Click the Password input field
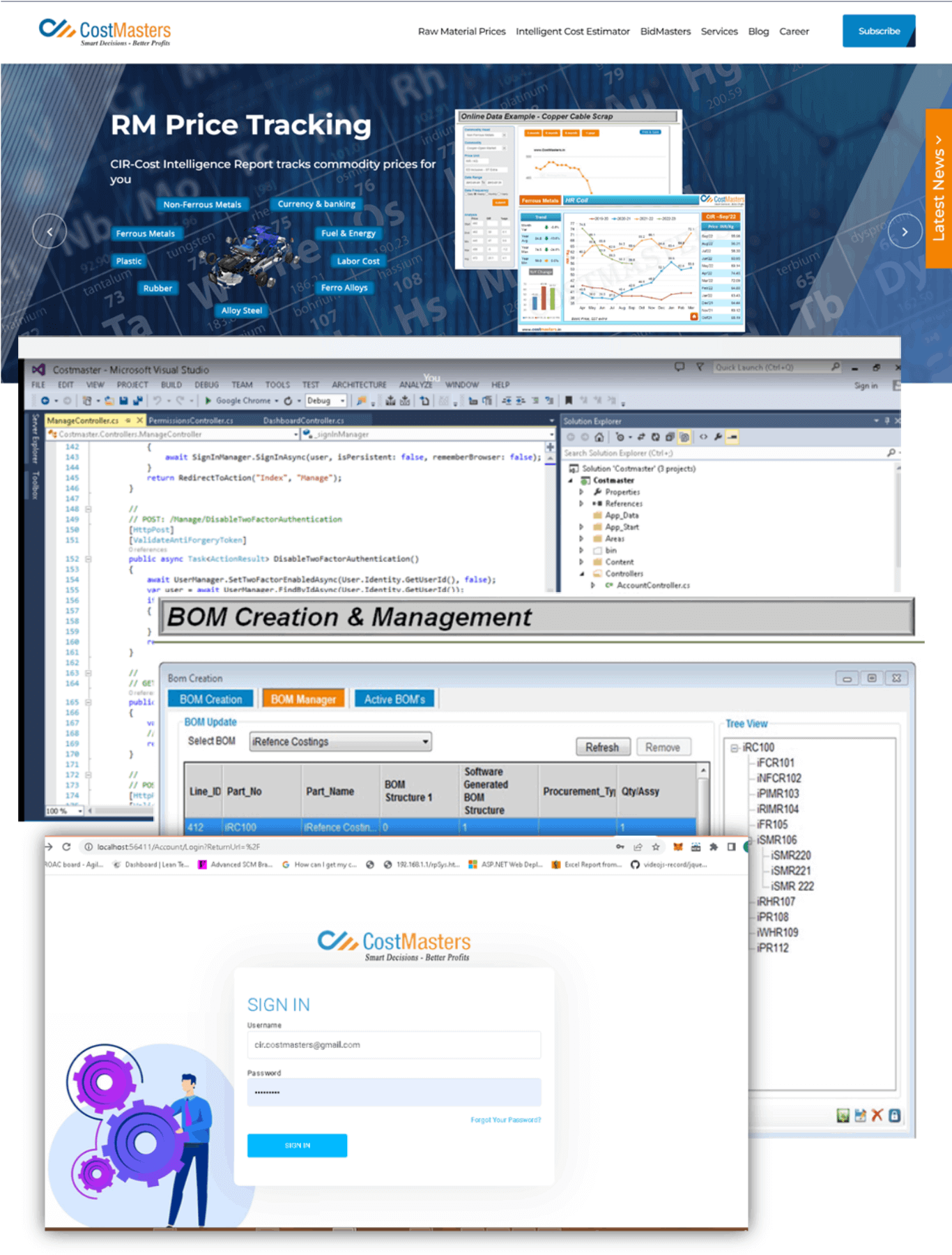This screenshot has height=1255, width=952. tap(394, 1093)
